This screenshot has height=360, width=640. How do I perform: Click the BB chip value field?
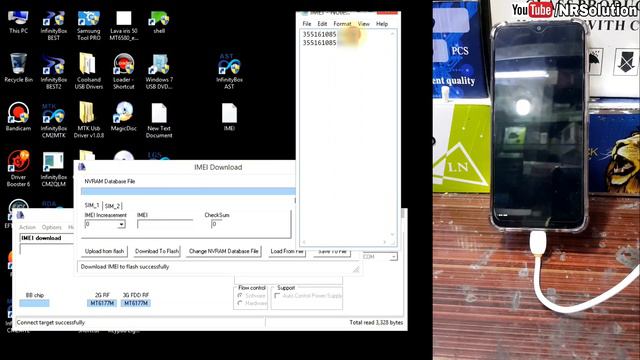(34, 303)
